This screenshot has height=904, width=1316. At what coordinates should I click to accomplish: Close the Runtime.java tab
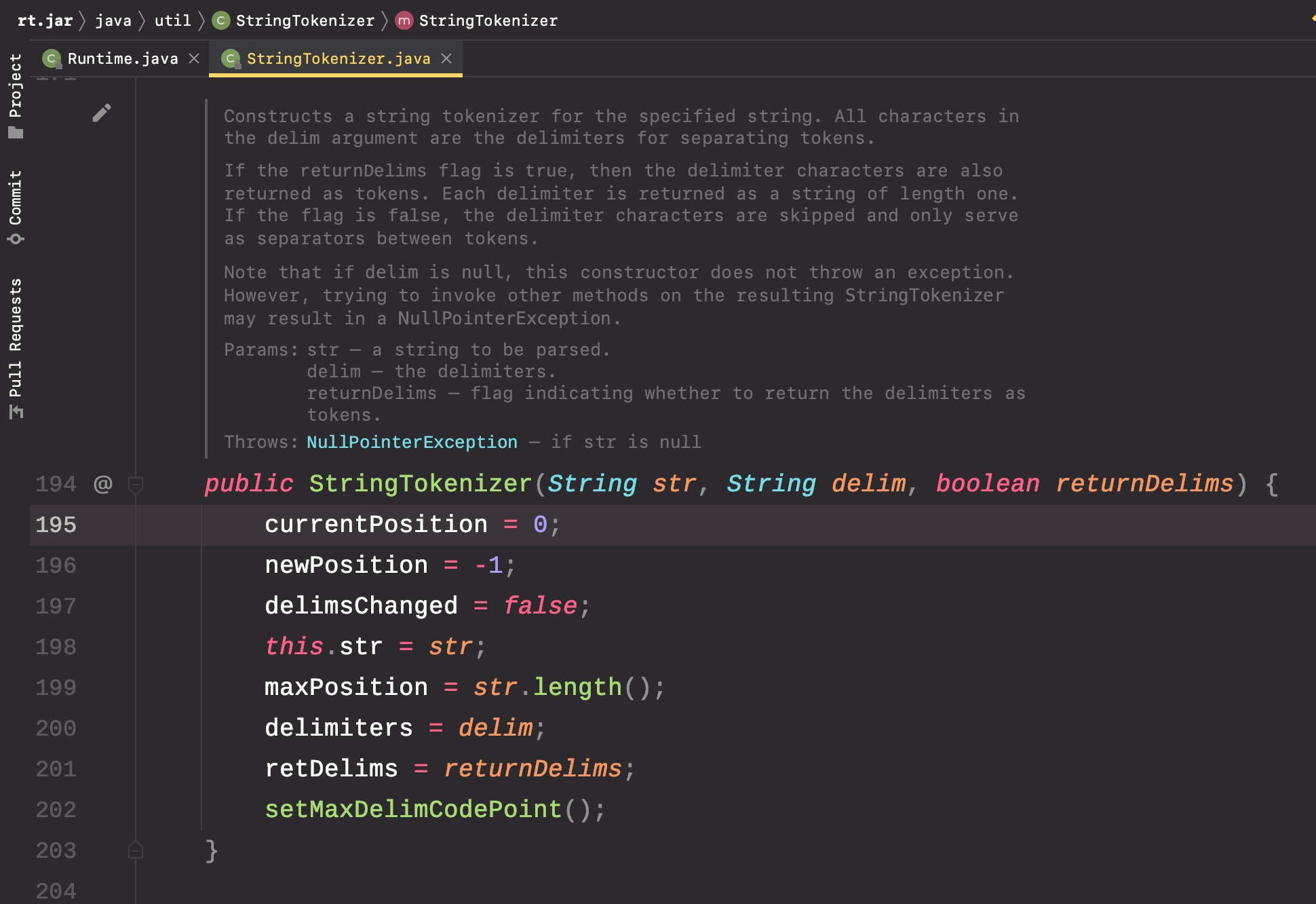(194, 58)
